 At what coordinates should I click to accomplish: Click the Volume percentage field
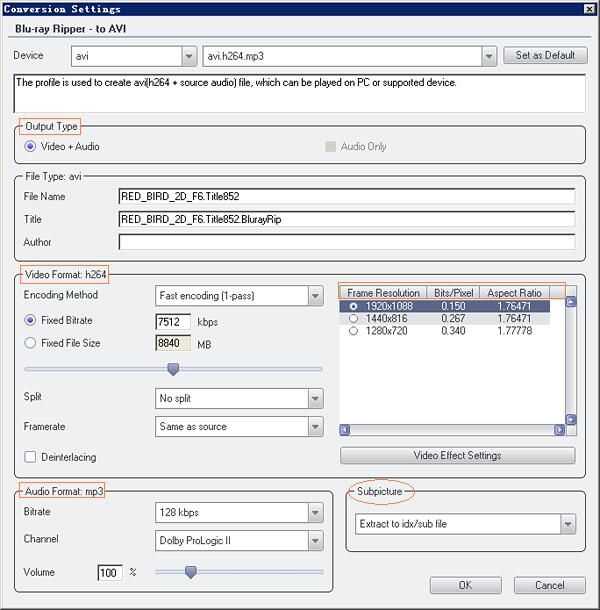click(109, 573)
